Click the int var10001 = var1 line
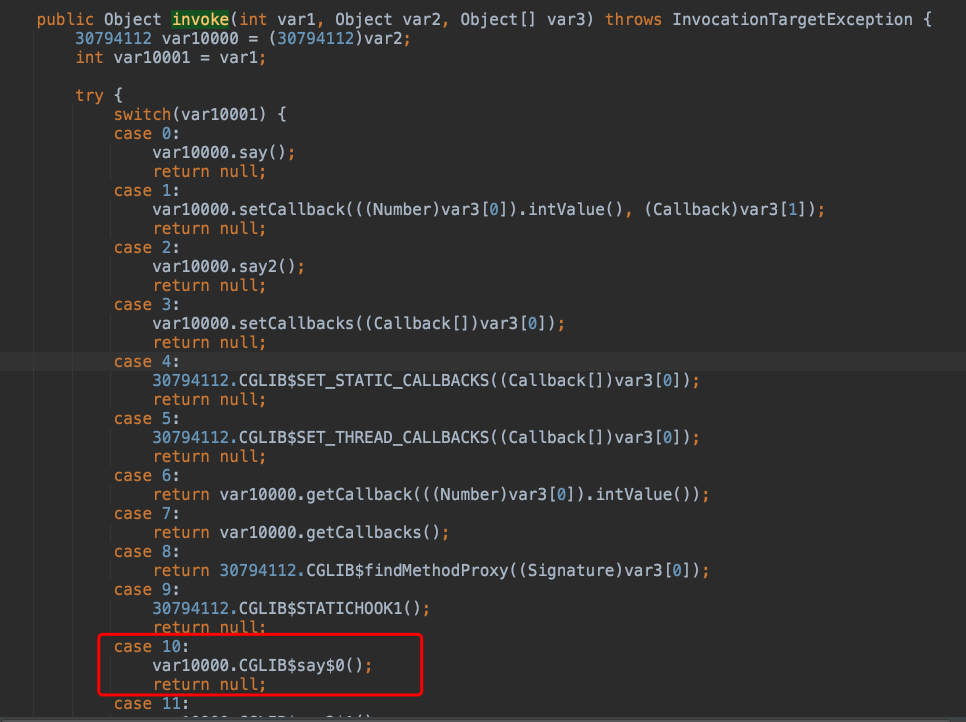The width and height of the screenshot is (966, 722). (171, 58)
